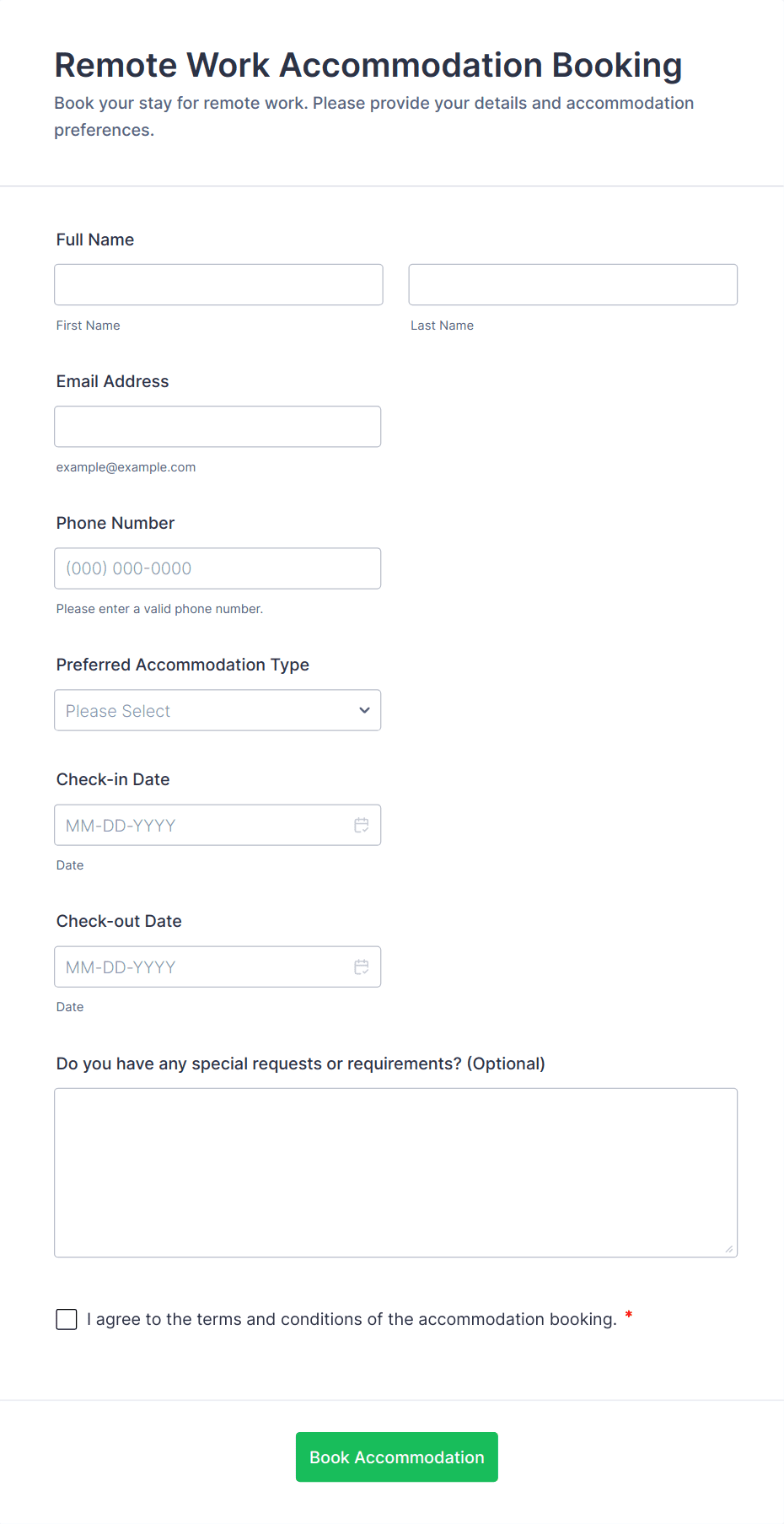The image size is (784, 1524).
Task: Click the Full Name label
Action: pos(95,240)
